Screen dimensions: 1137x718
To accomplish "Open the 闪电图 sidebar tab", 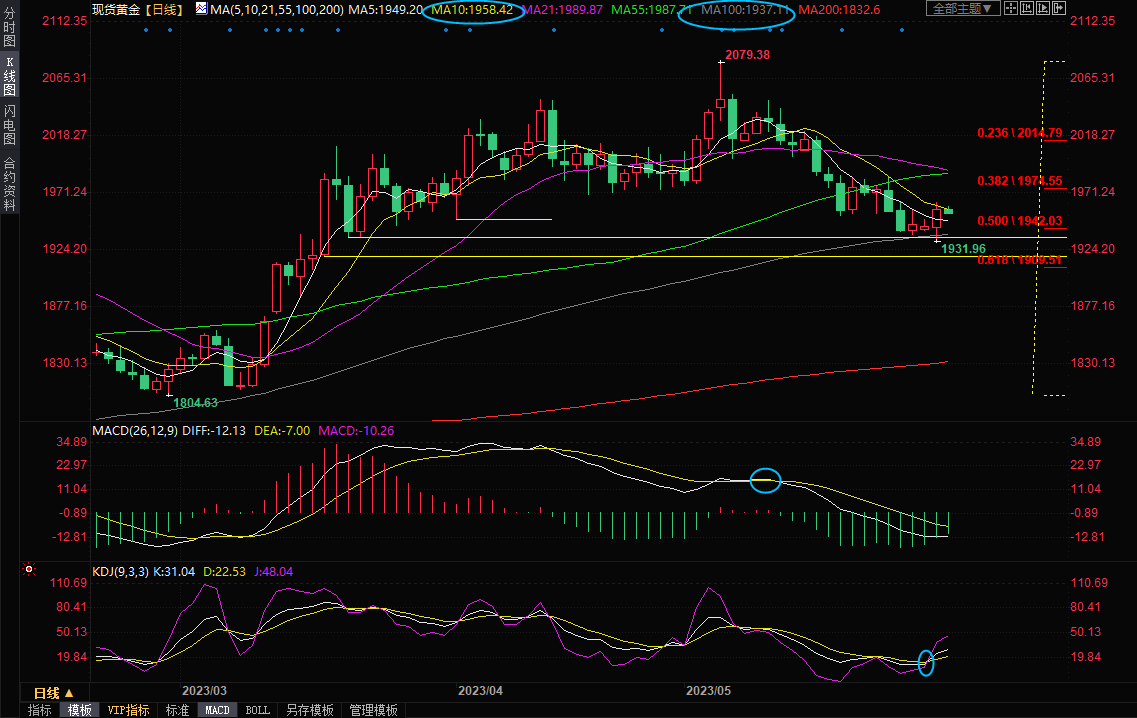I will [10, 125].
